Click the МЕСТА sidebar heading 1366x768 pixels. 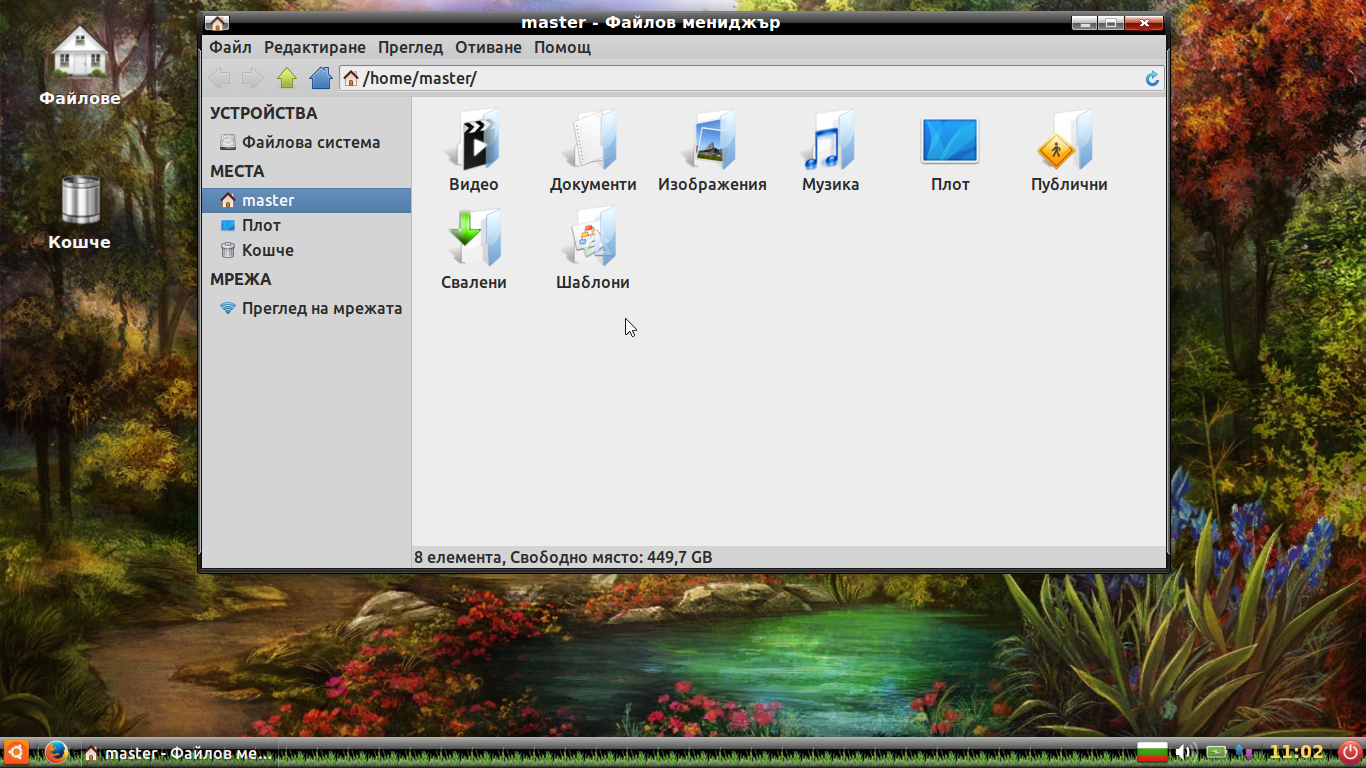[x=237, y=171]
